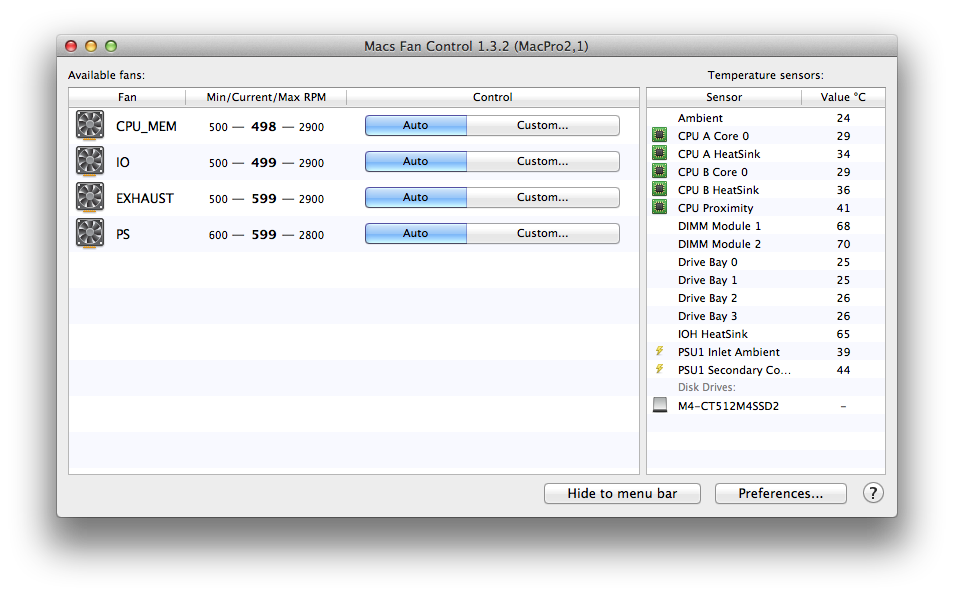Click the Disk Drives section label
The width and height of the screenshot is (954, 596).
pyautogui.click(x=706, y=387)
